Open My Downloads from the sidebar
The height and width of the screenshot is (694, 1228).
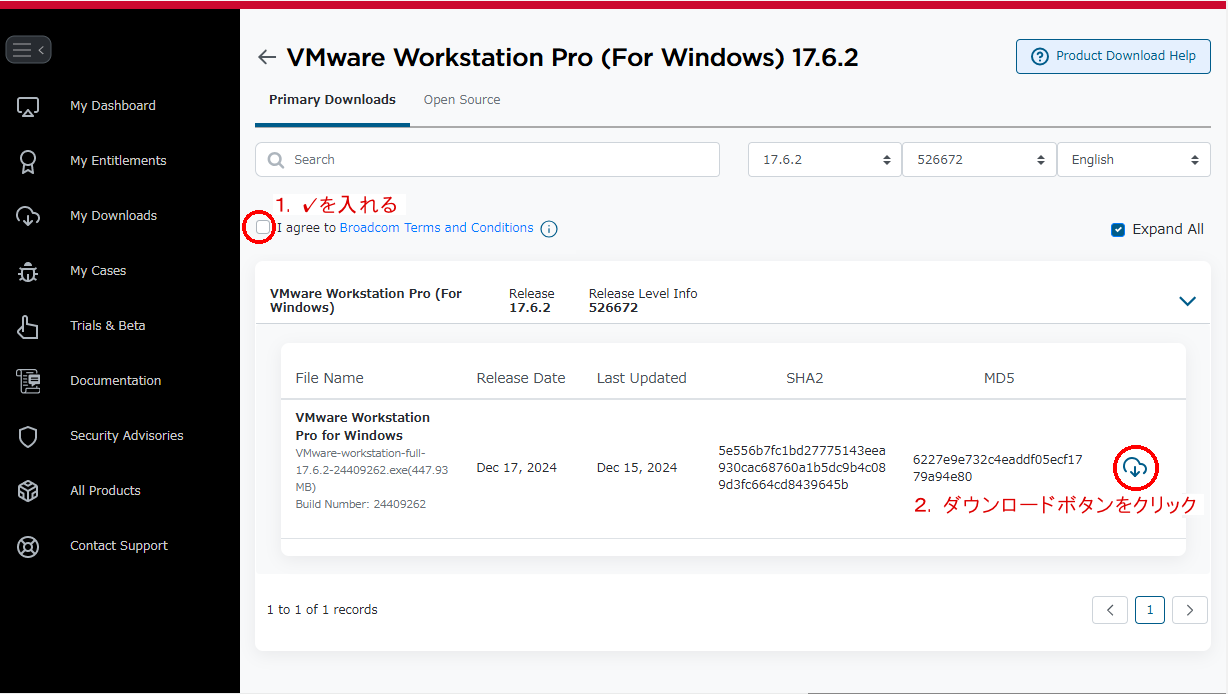tap(113, 216)
